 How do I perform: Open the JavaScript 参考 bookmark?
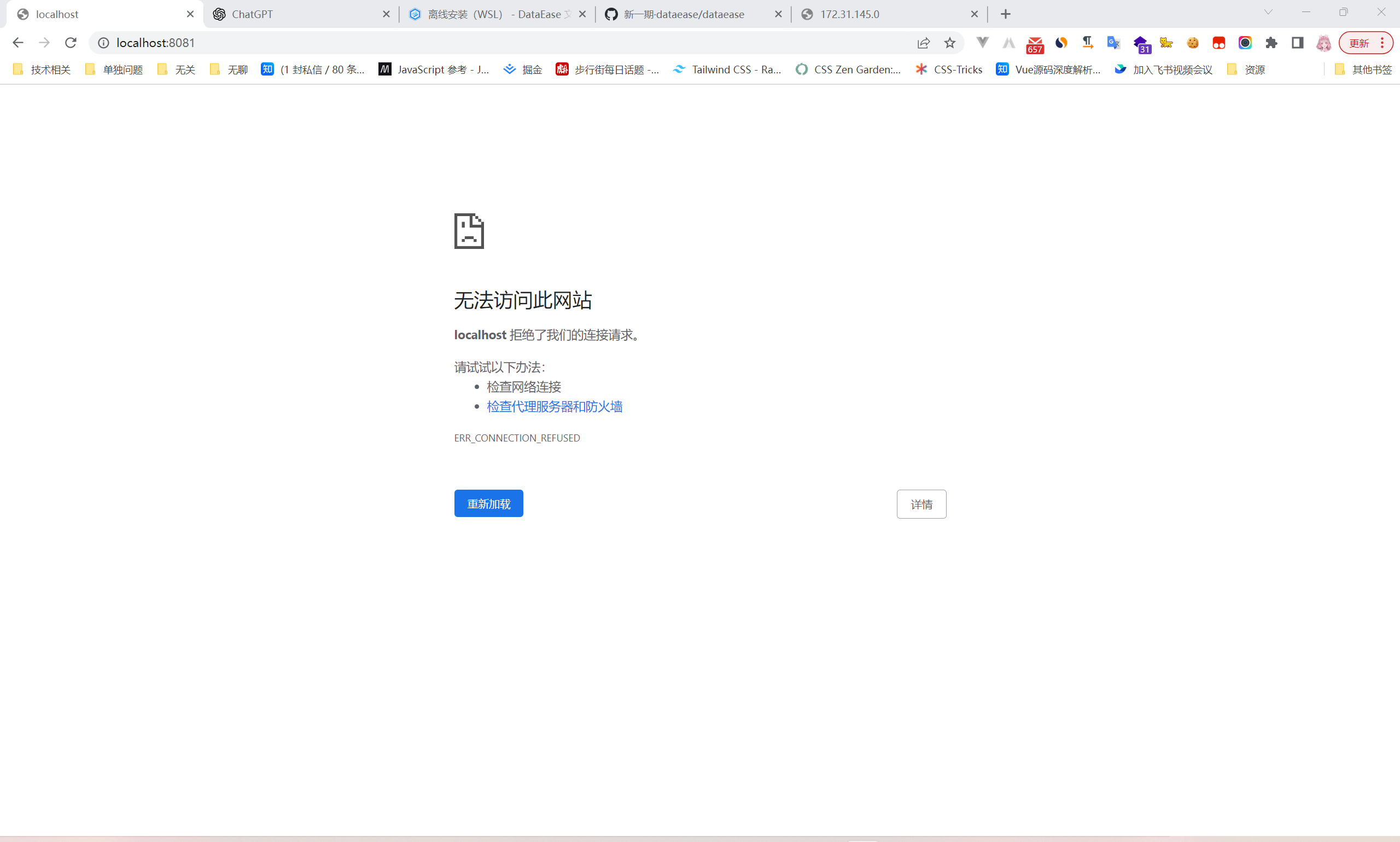pos(434,69)
